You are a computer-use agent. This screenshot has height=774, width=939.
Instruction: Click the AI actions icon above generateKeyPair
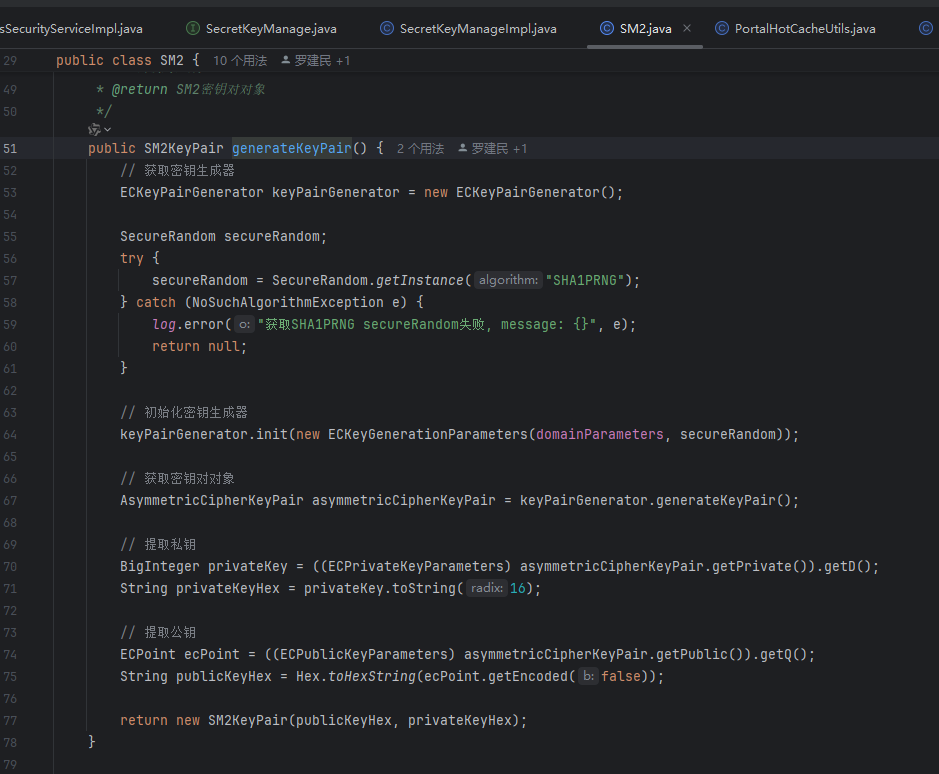pos(94,129)
